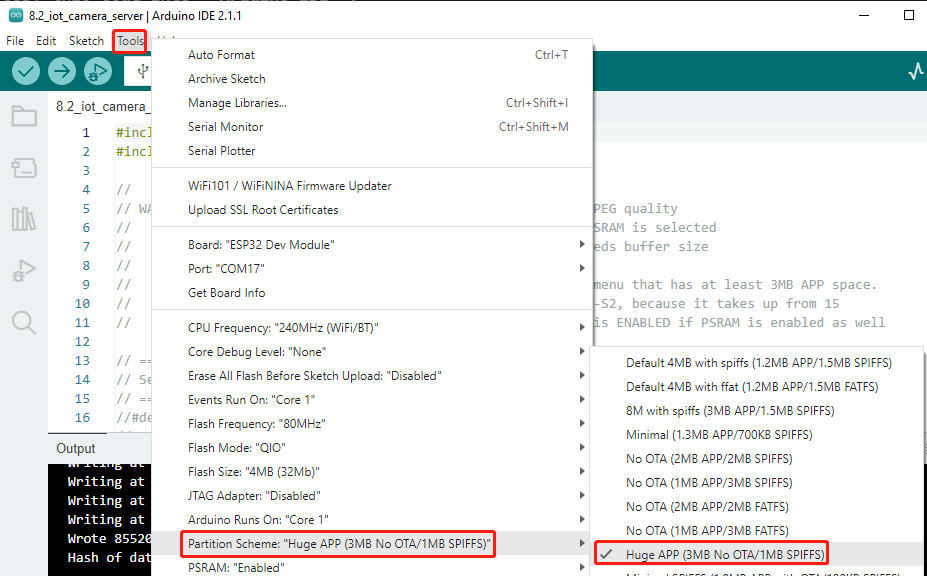The height and width of the screenshot is (576, 927).
Task: Select No OTA (1MB APP/3MB SPIFFS)
Action: [757, 483]
